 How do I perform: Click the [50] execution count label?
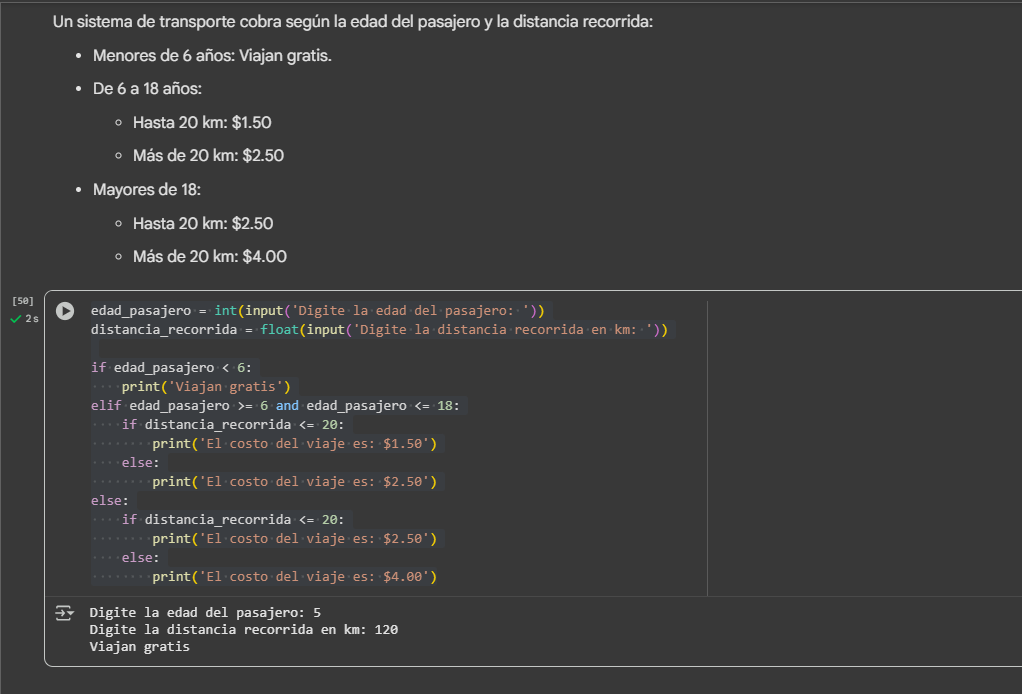click(23, 300)
